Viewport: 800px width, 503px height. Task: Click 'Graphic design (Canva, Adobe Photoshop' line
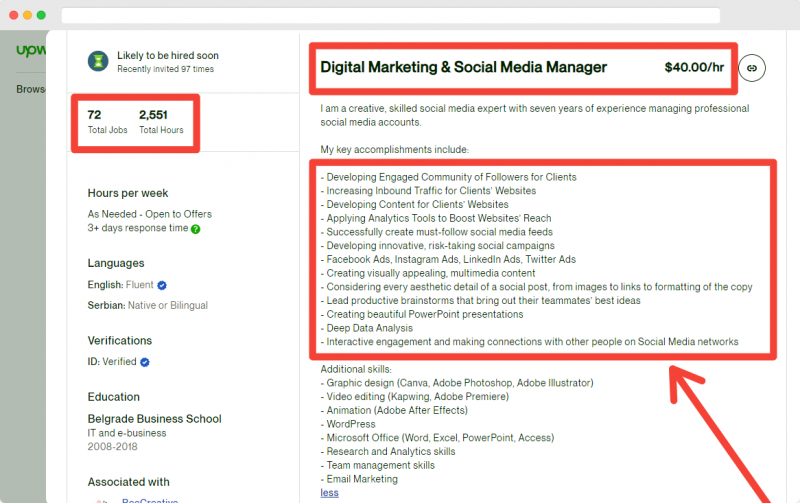point(457,383)
